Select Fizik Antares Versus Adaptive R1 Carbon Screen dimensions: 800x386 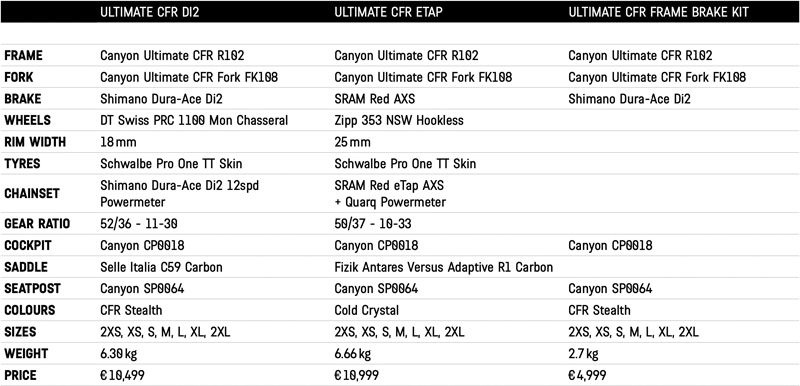click(x=443, y=267)
